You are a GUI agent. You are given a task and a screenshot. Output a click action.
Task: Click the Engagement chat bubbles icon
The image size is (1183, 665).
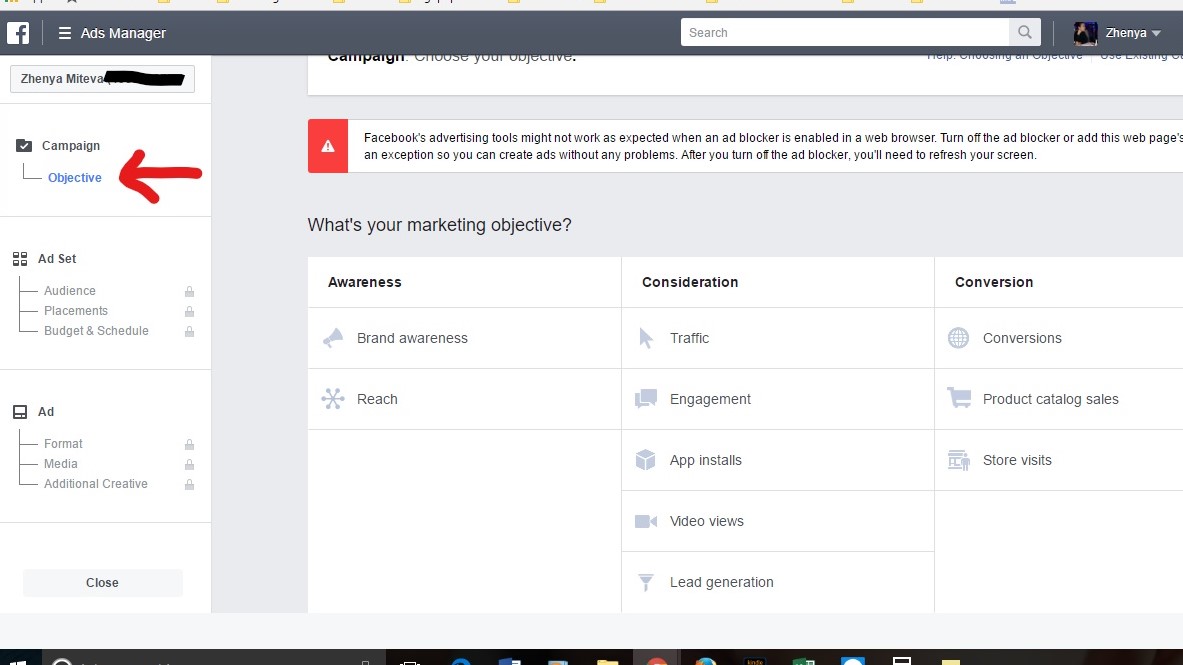click(646, 399)
